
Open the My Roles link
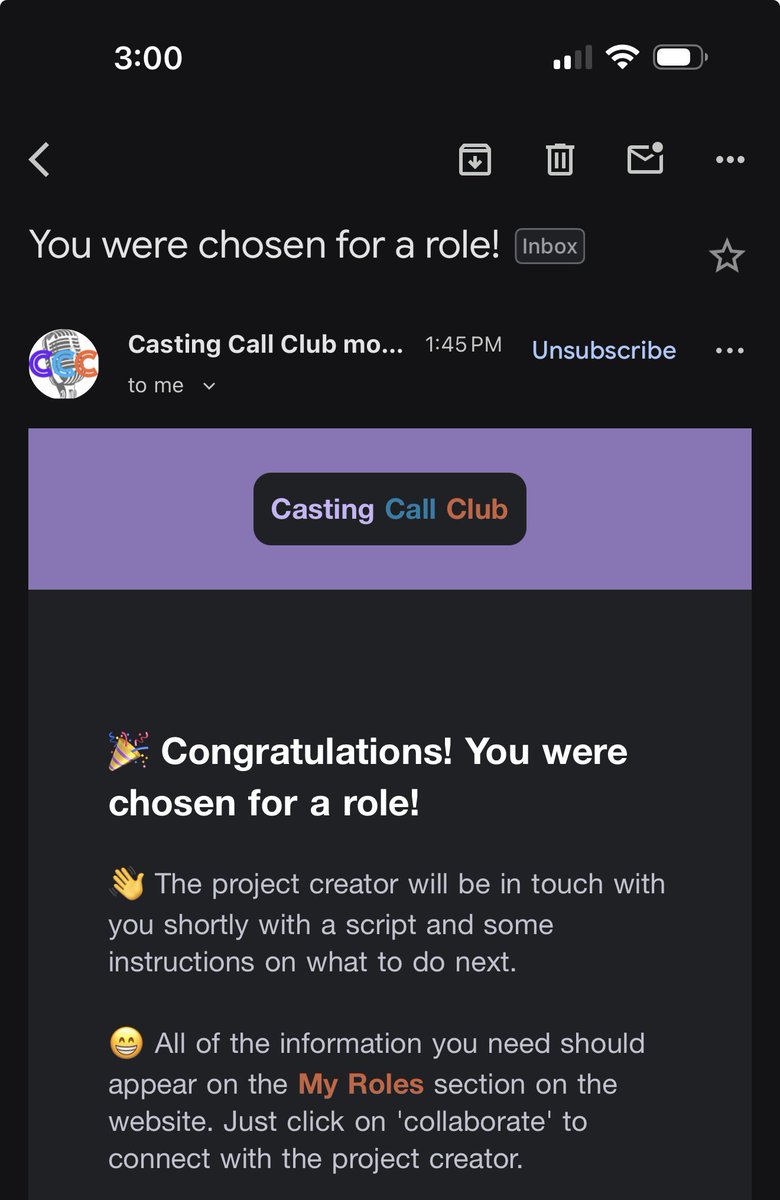tap(361, 1084)
